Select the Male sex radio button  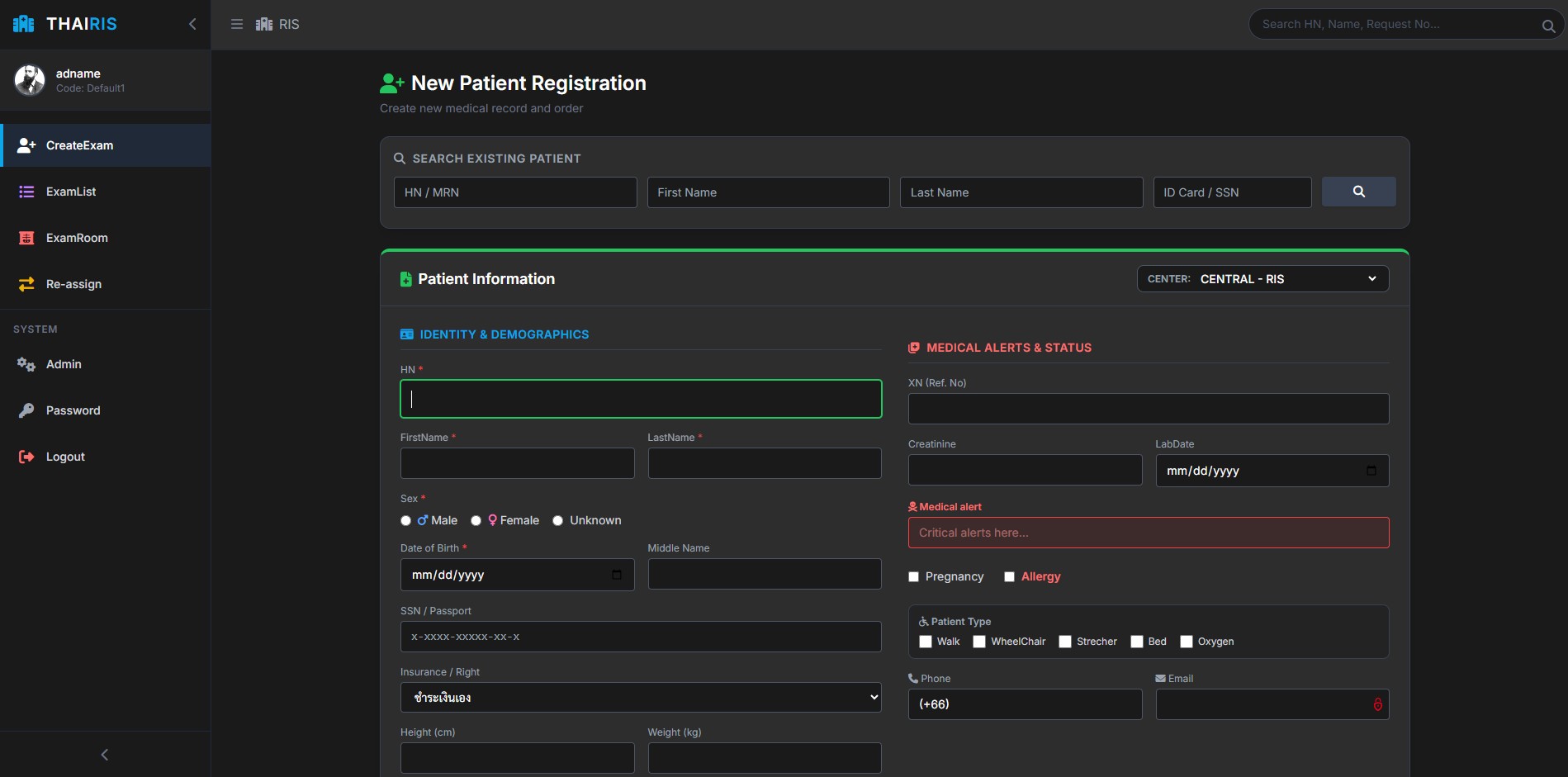tap(405, 520)
